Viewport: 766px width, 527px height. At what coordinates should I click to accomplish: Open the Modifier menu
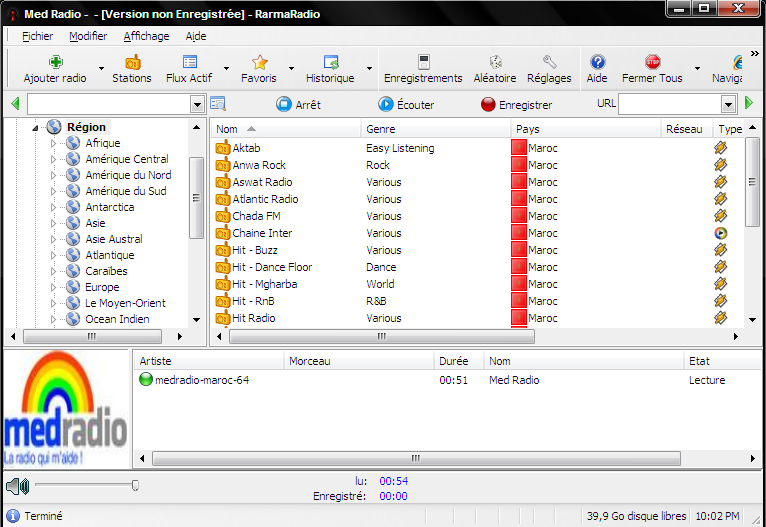click(88, 36)
